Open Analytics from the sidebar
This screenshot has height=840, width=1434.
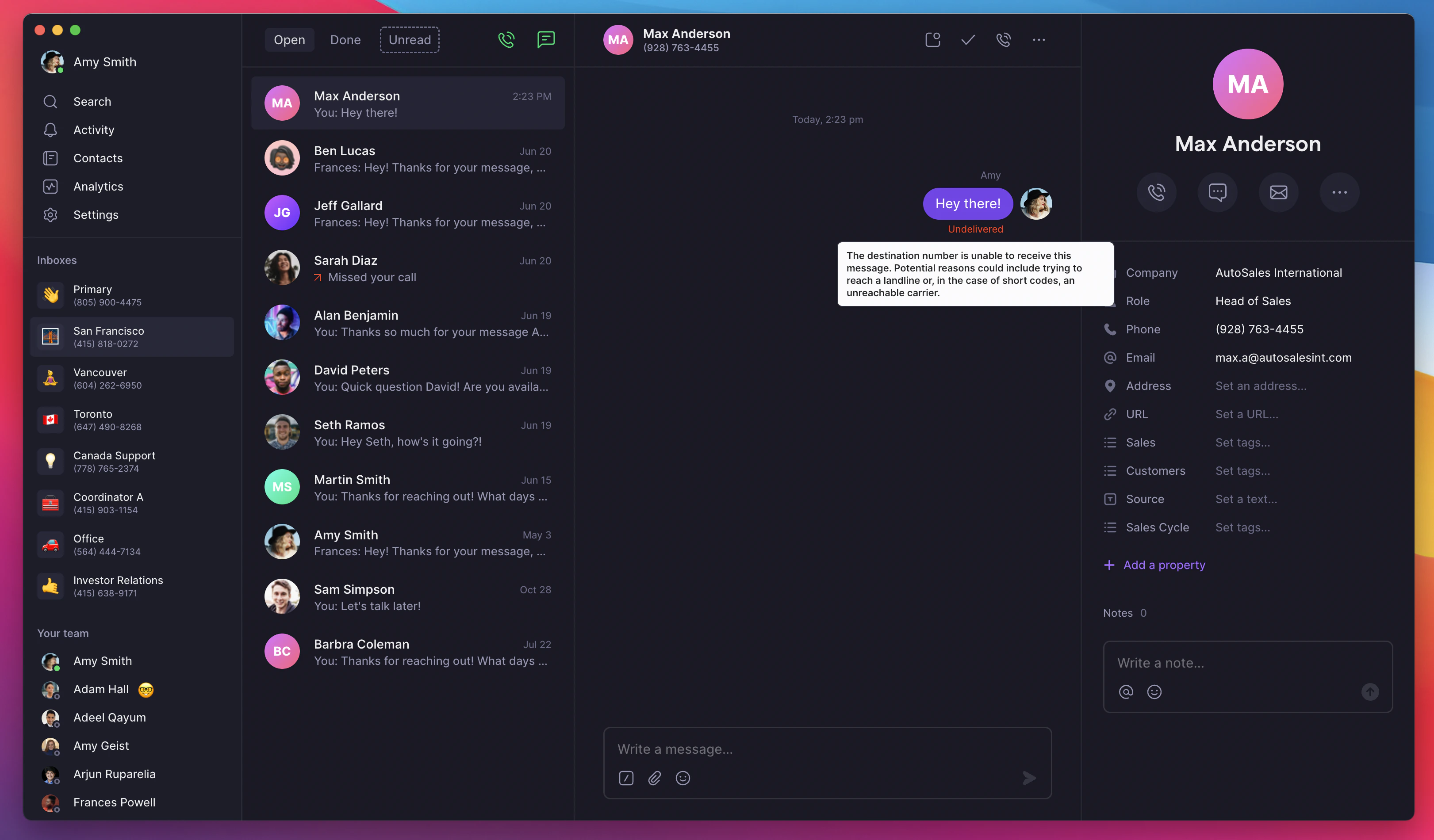pos(98,186)
